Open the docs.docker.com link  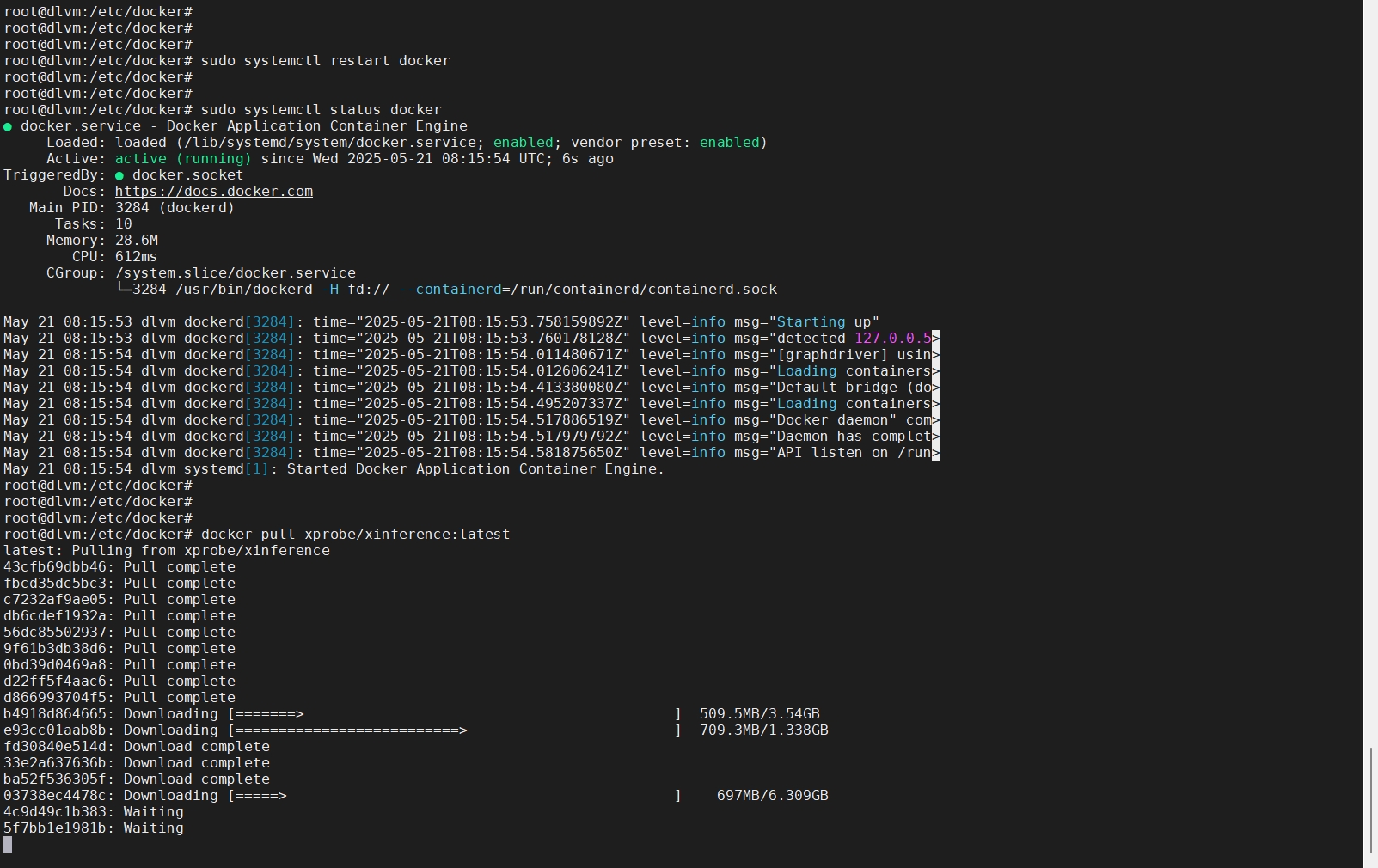[x=213, y=192]
